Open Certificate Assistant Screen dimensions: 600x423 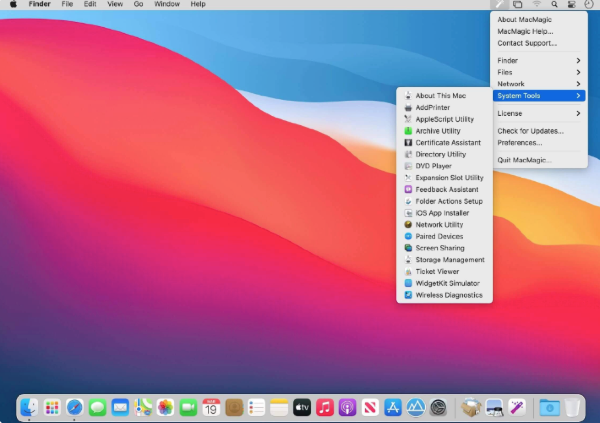(444, 142)
